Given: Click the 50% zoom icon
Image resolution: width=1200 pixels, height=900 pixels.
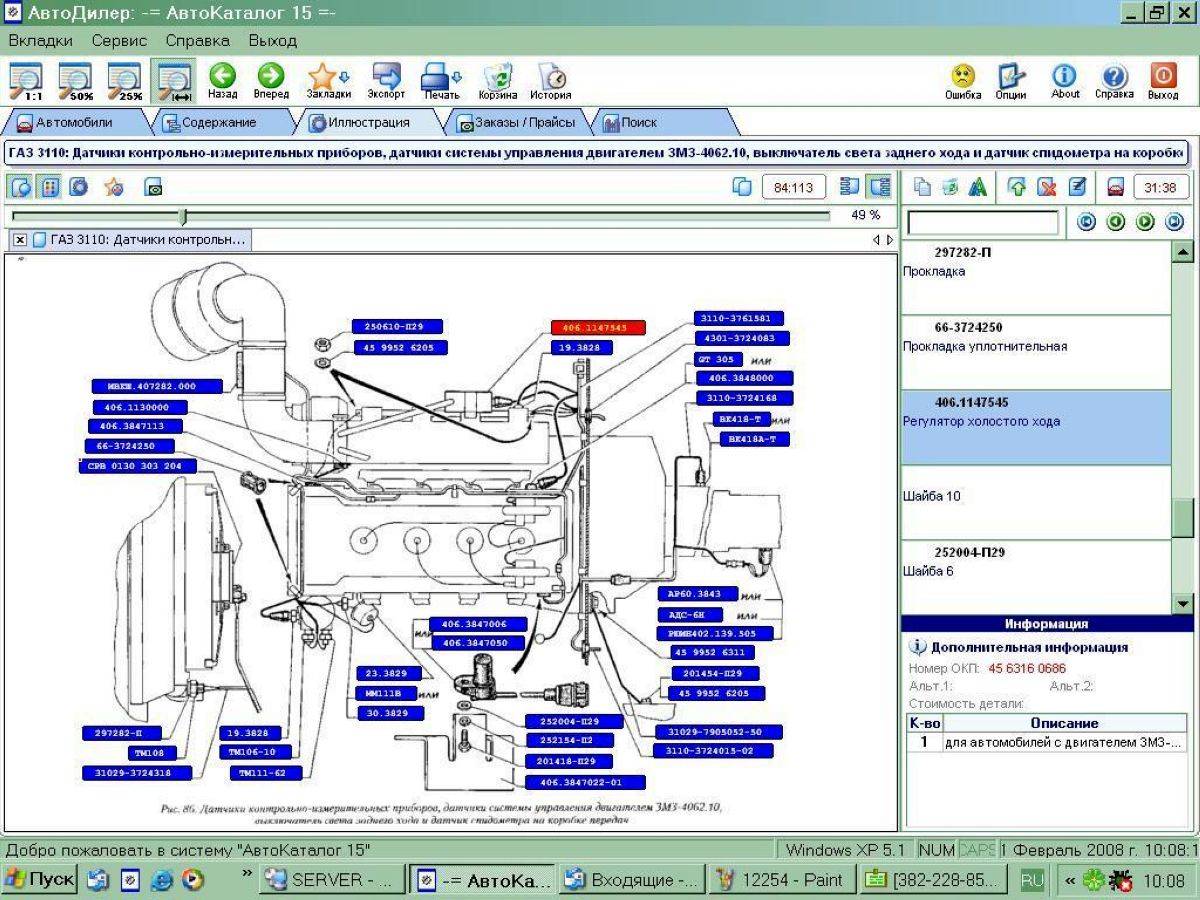Looking at the screenshot, I should 75,82.
